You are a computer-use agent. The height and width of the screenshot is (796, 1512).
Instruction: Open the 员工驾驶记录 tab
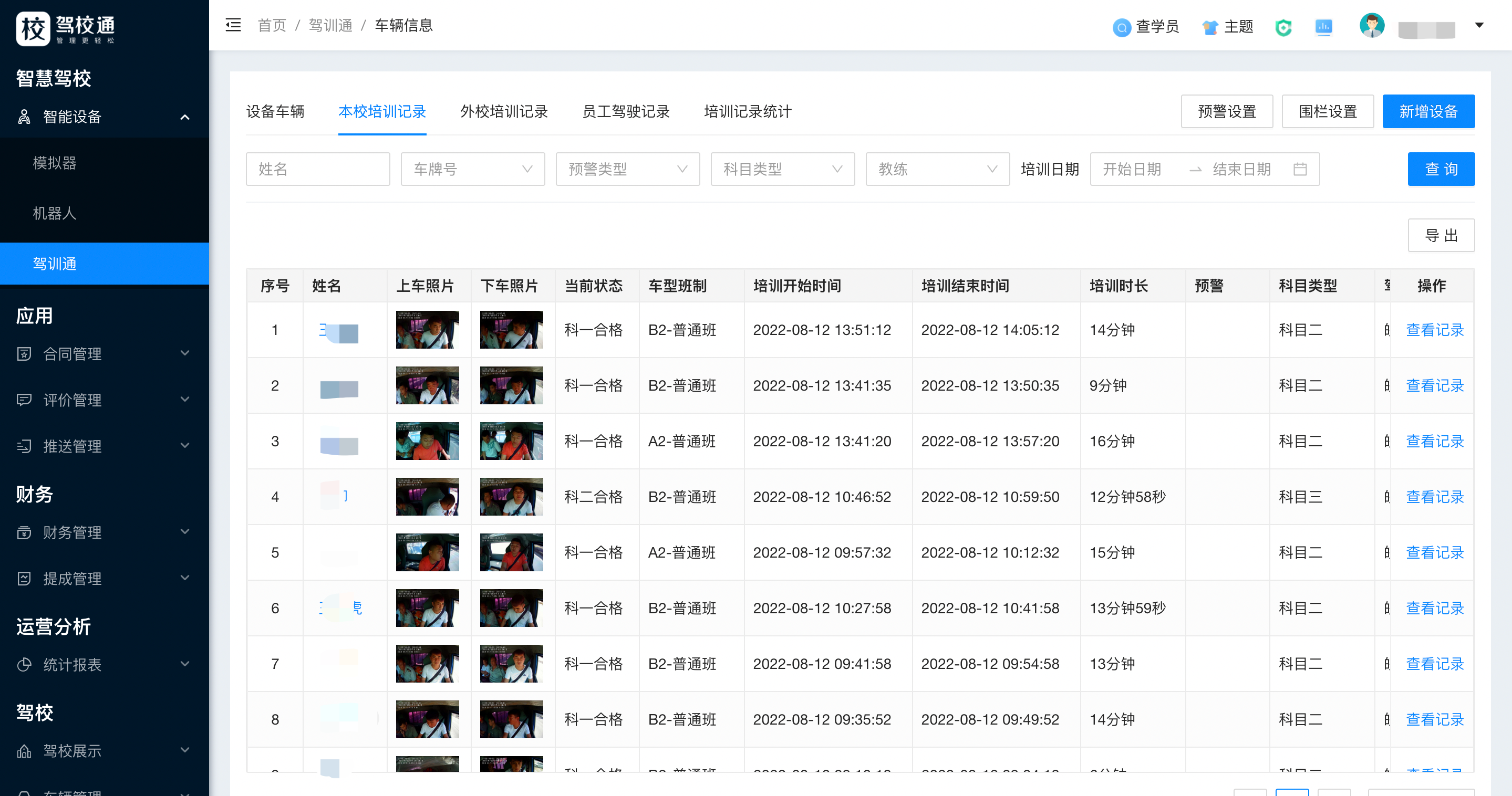click(626, 111)
